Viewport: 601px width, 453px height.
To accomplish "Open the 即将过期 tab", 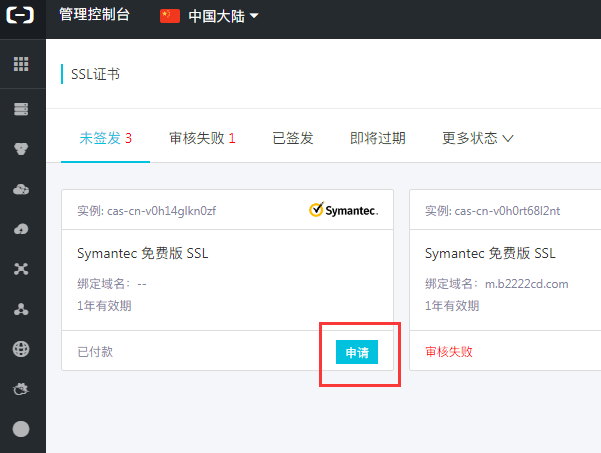I will 378,138.
